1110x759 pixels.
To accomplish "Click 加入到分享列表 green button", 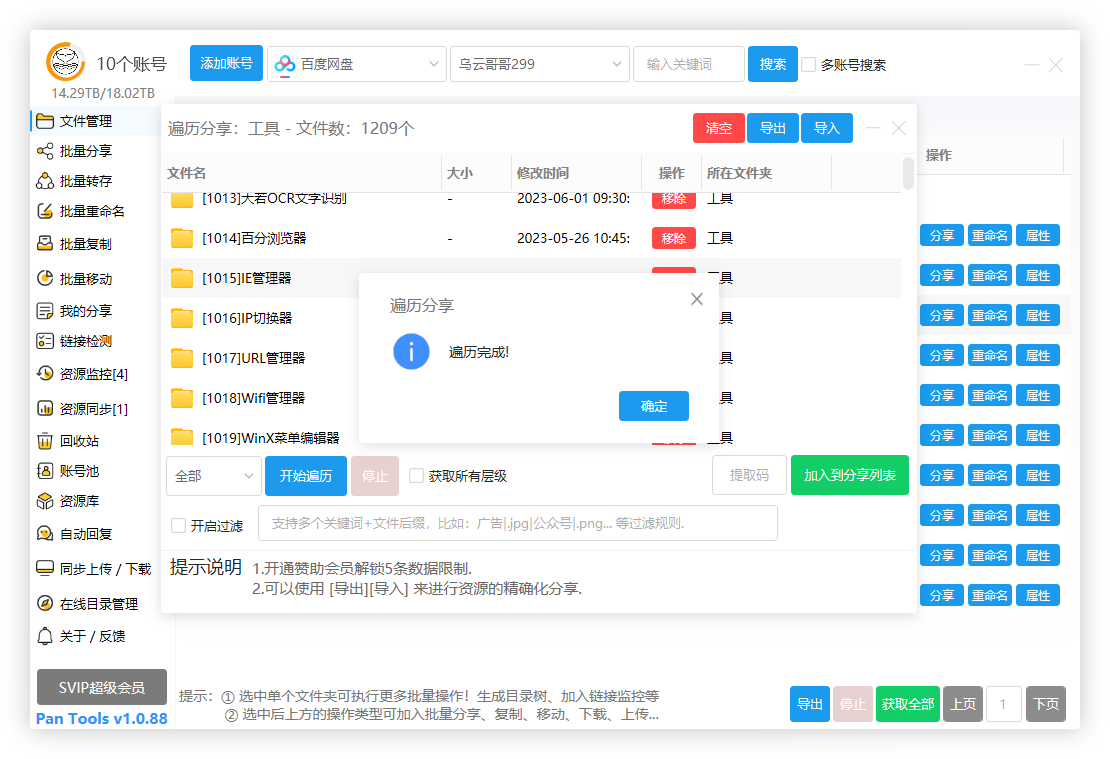I will click(849, 475).
